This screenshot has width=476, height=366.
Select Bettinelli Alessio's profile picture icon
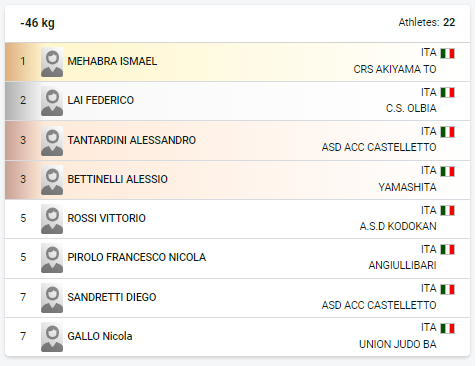[52, 180]
